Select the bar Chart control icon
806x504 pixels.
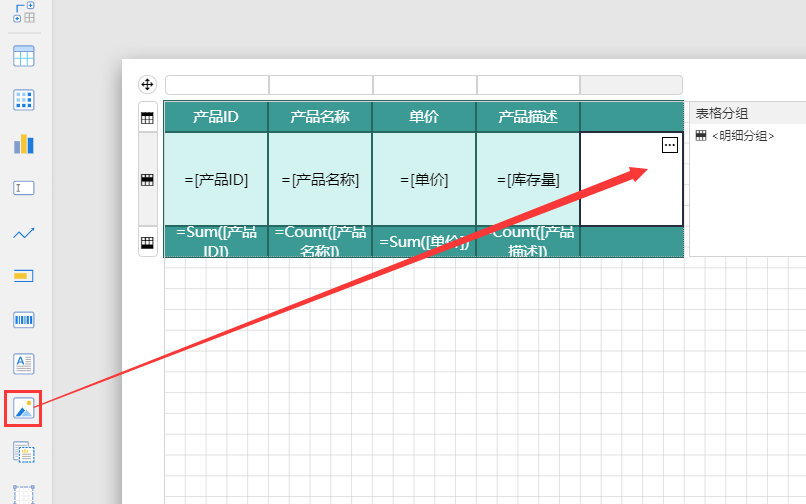click(x=24, y=144)
